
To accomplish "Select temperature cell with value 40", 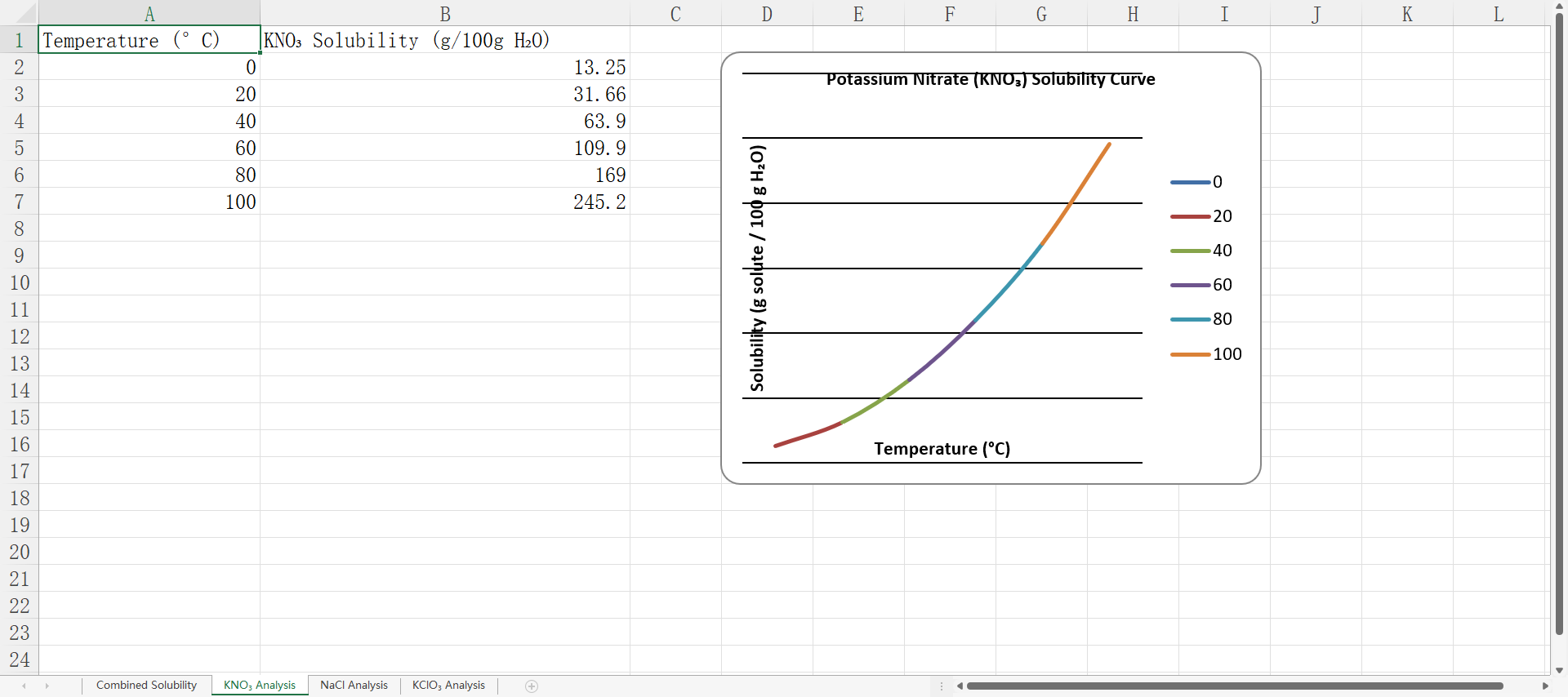I will [x=149, y=121].
